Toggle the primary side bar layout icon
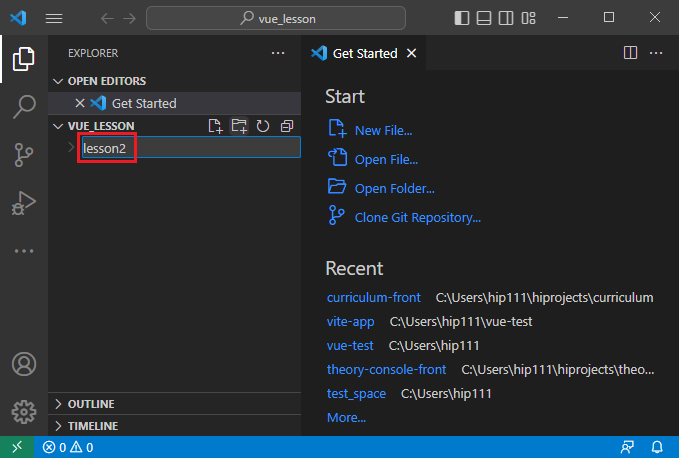 click(x=462, y=18)
